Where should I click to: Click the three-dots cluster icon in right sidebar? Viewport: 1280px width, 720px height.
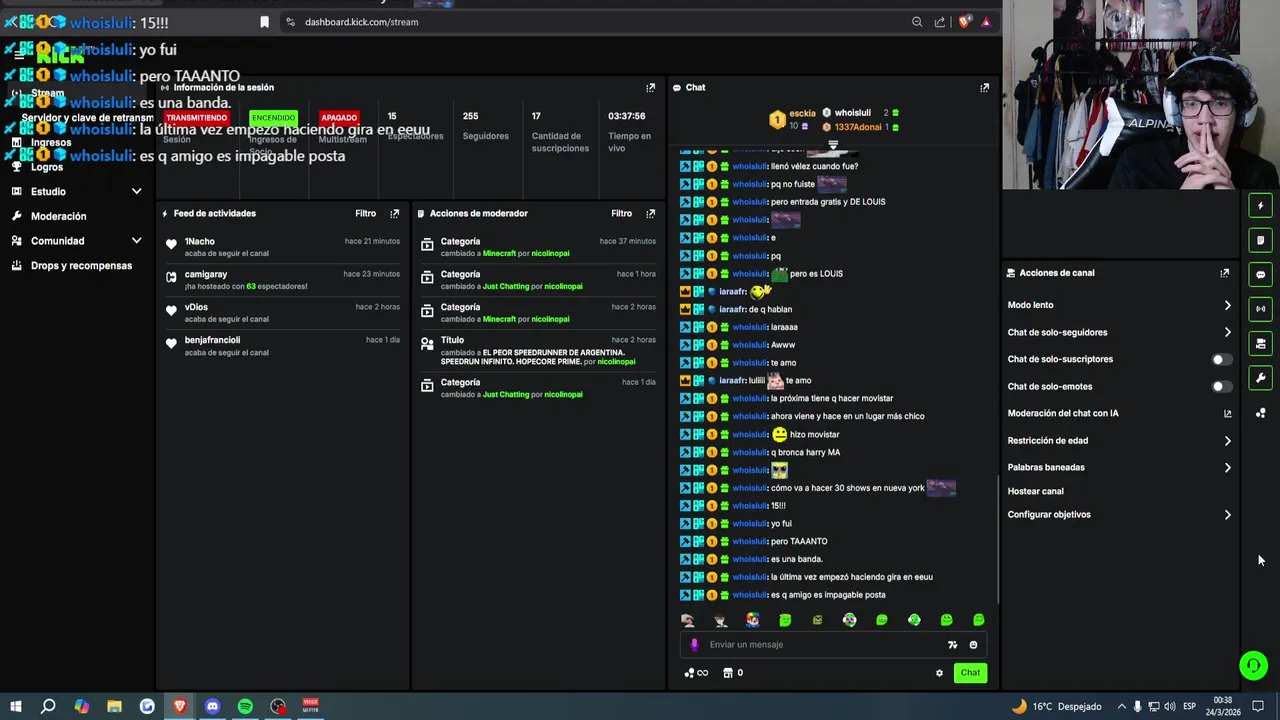tap(1260, 413)
